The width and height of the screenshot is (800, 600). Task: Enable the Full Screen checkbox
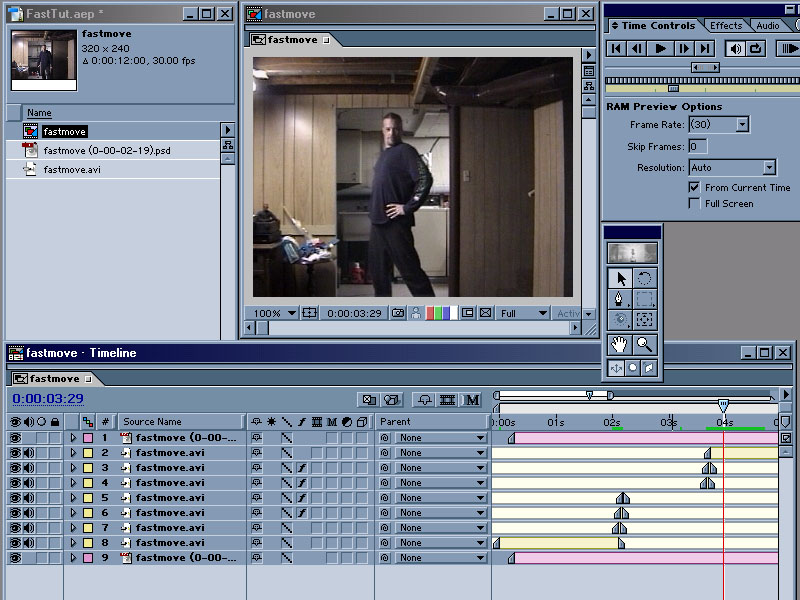click(695, 203)
